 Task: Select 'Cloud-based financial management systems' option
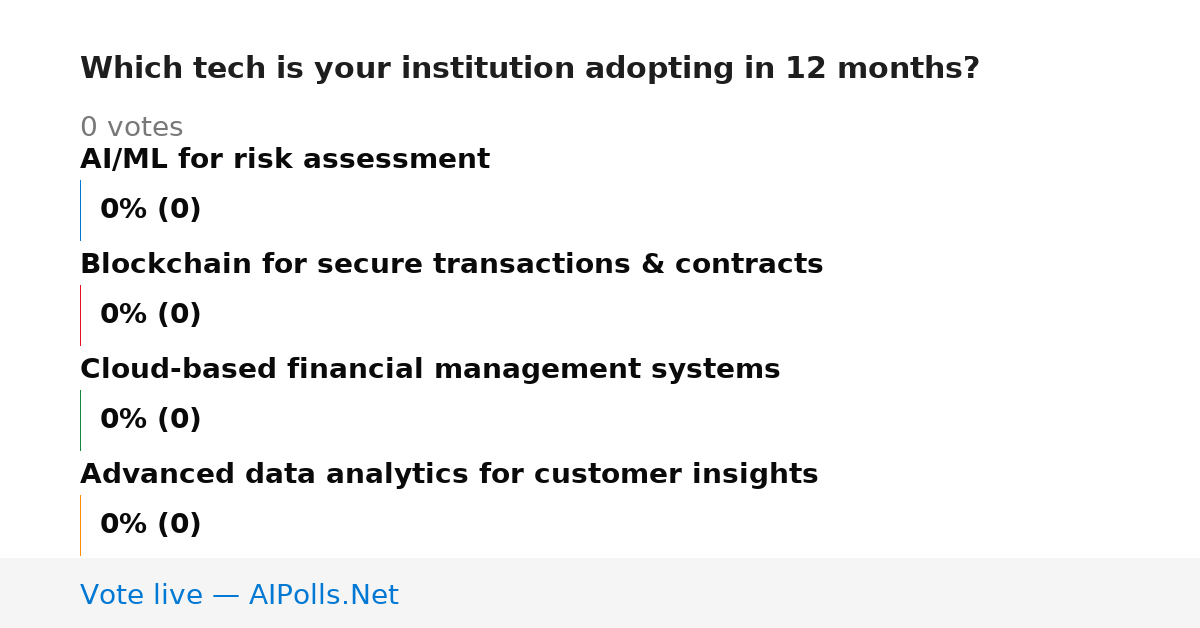(430, 370)
